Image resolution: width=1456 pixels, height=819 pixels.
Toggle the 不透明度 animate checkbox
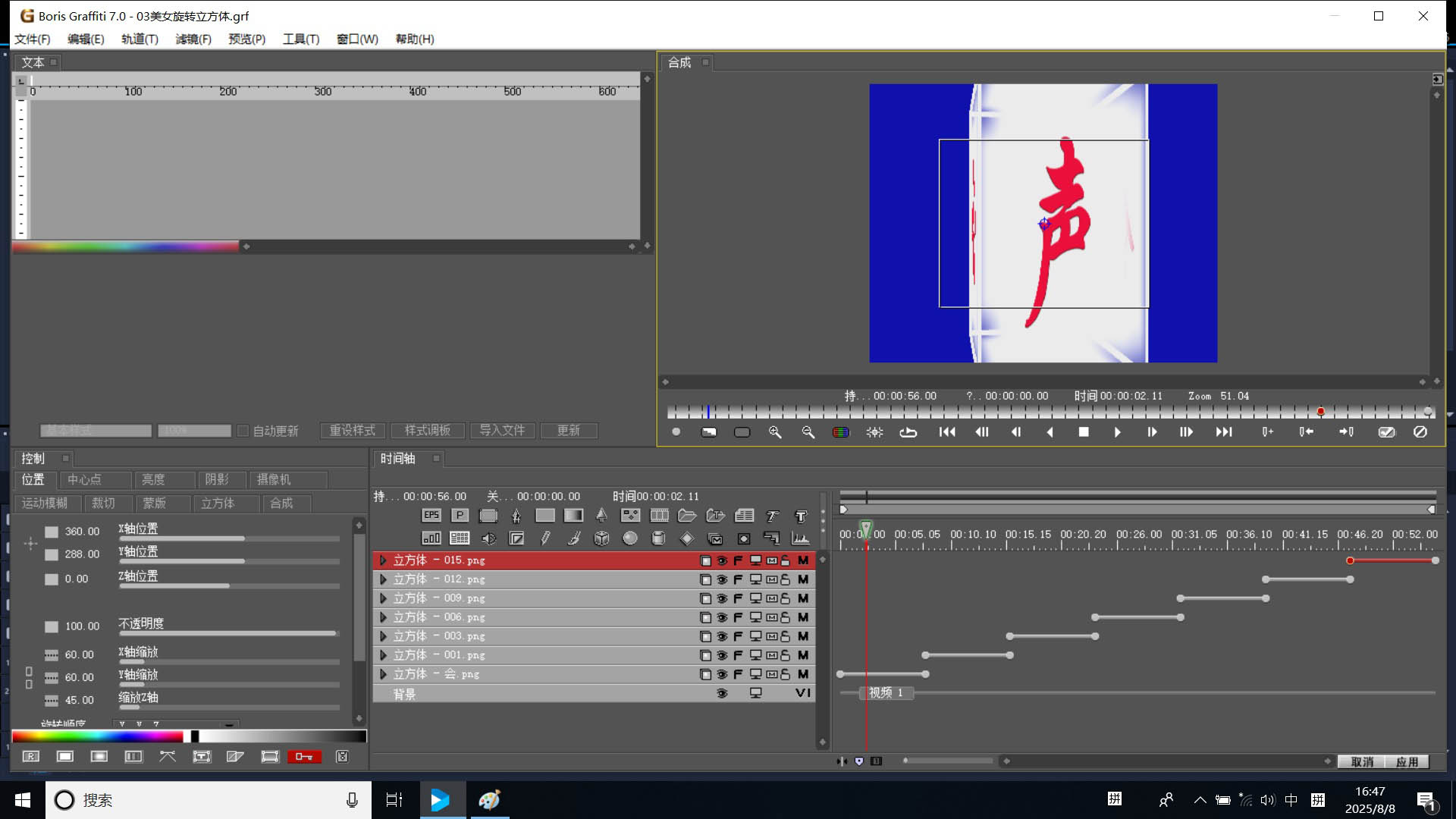[52, 626]
